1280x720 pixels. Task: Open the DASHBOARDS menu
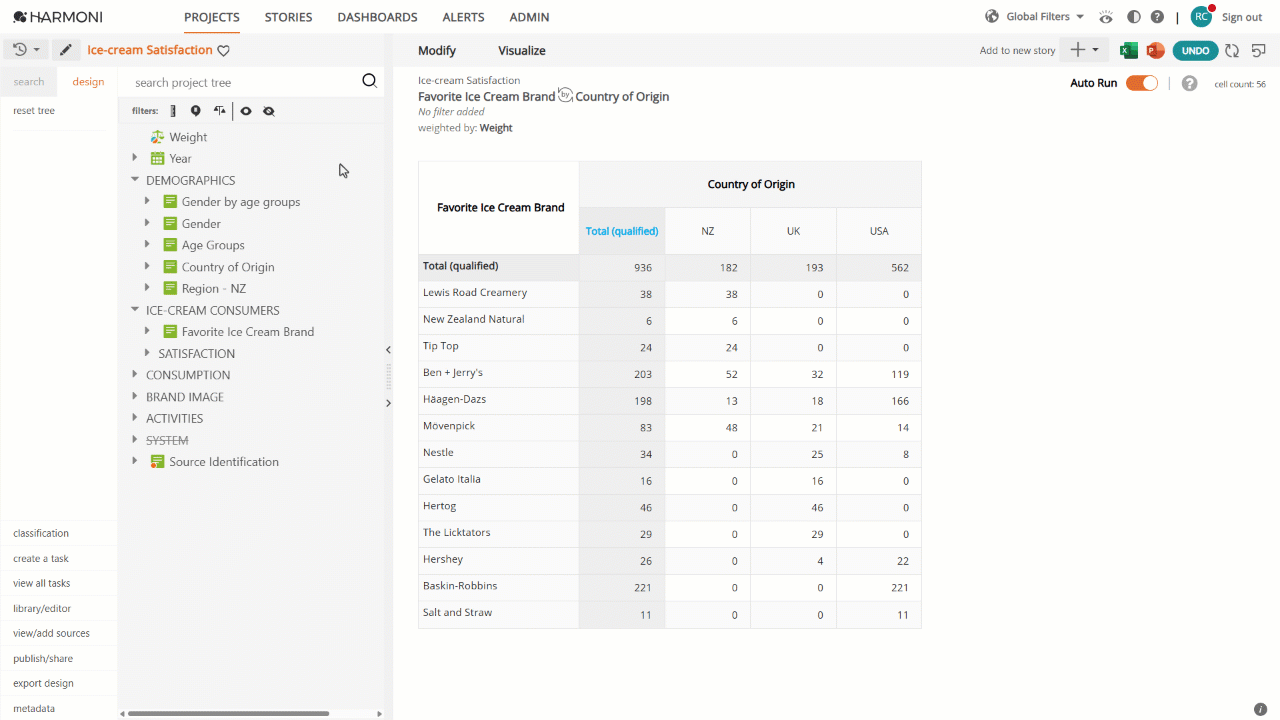coord(377,17)
